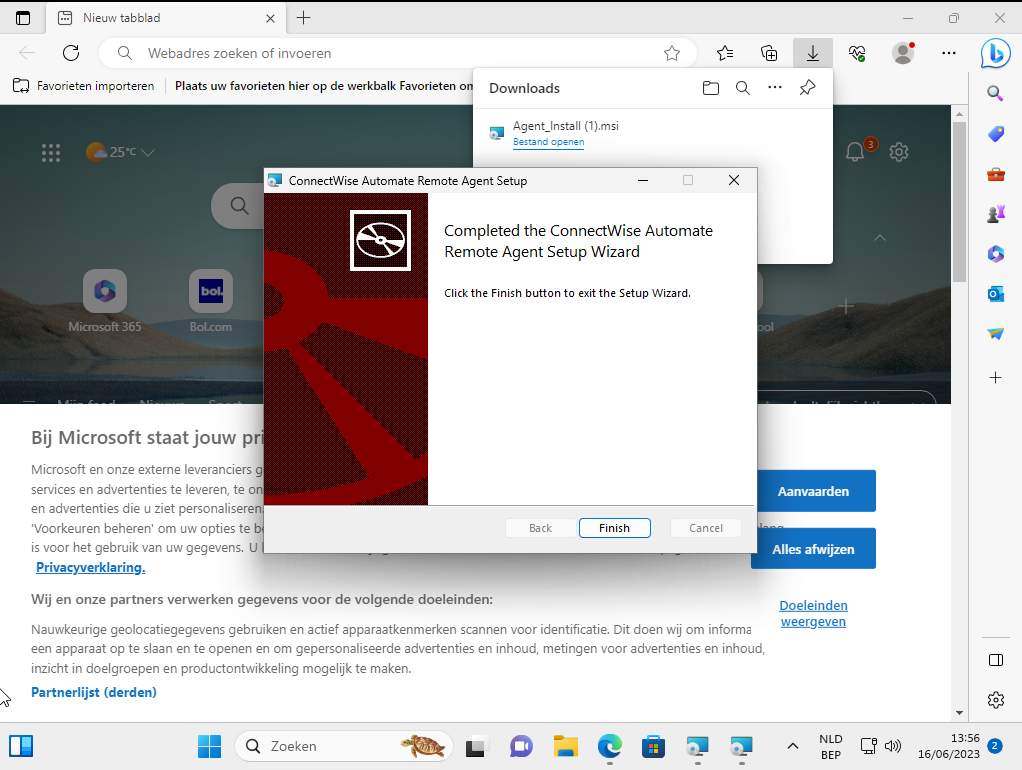This screenshot has height=770, width=1022.
Task: Pin the Downloads panel
Action: click(x=807, y=87)
